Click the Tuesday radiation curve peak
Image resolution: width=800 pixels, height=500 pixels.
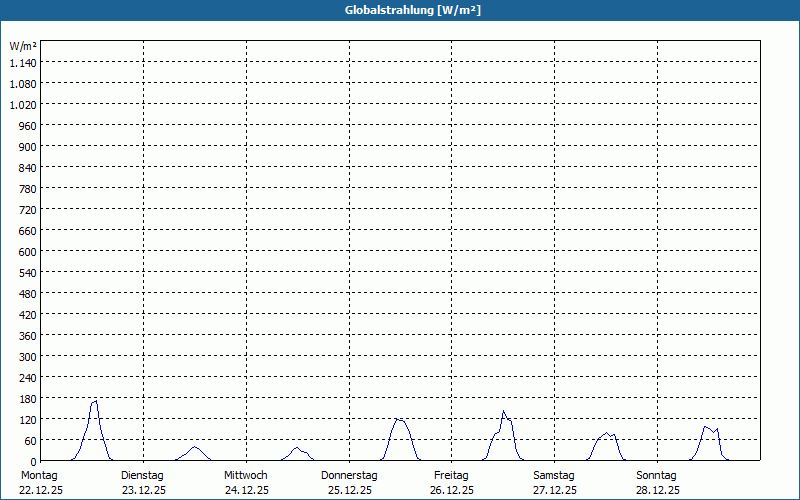click(194, 447)
